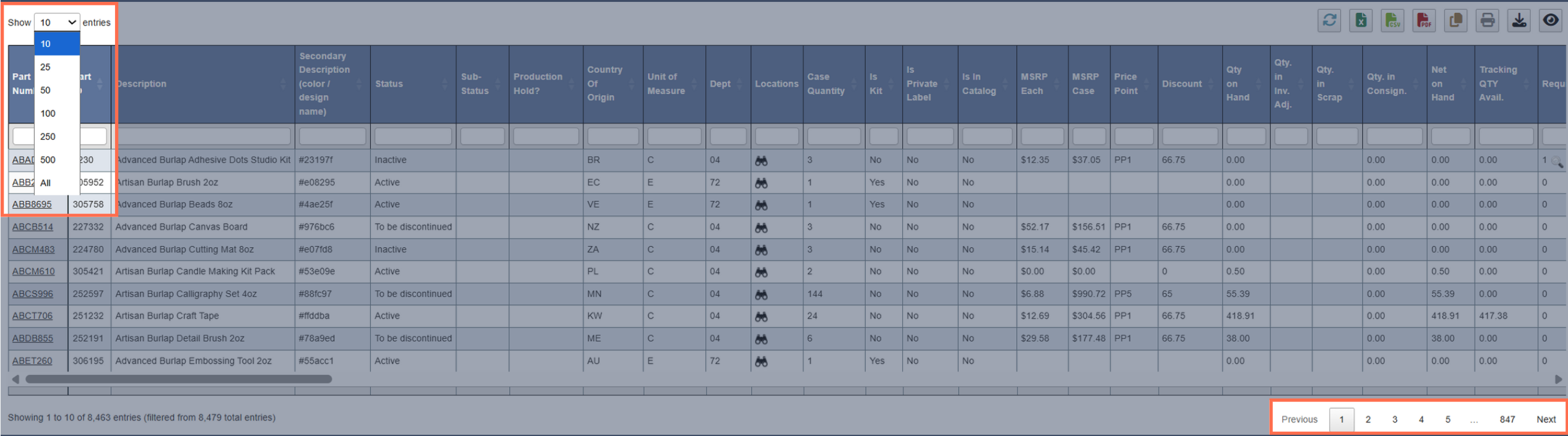Select 25 entries per page
The image size is (1568, 436).
57,67
